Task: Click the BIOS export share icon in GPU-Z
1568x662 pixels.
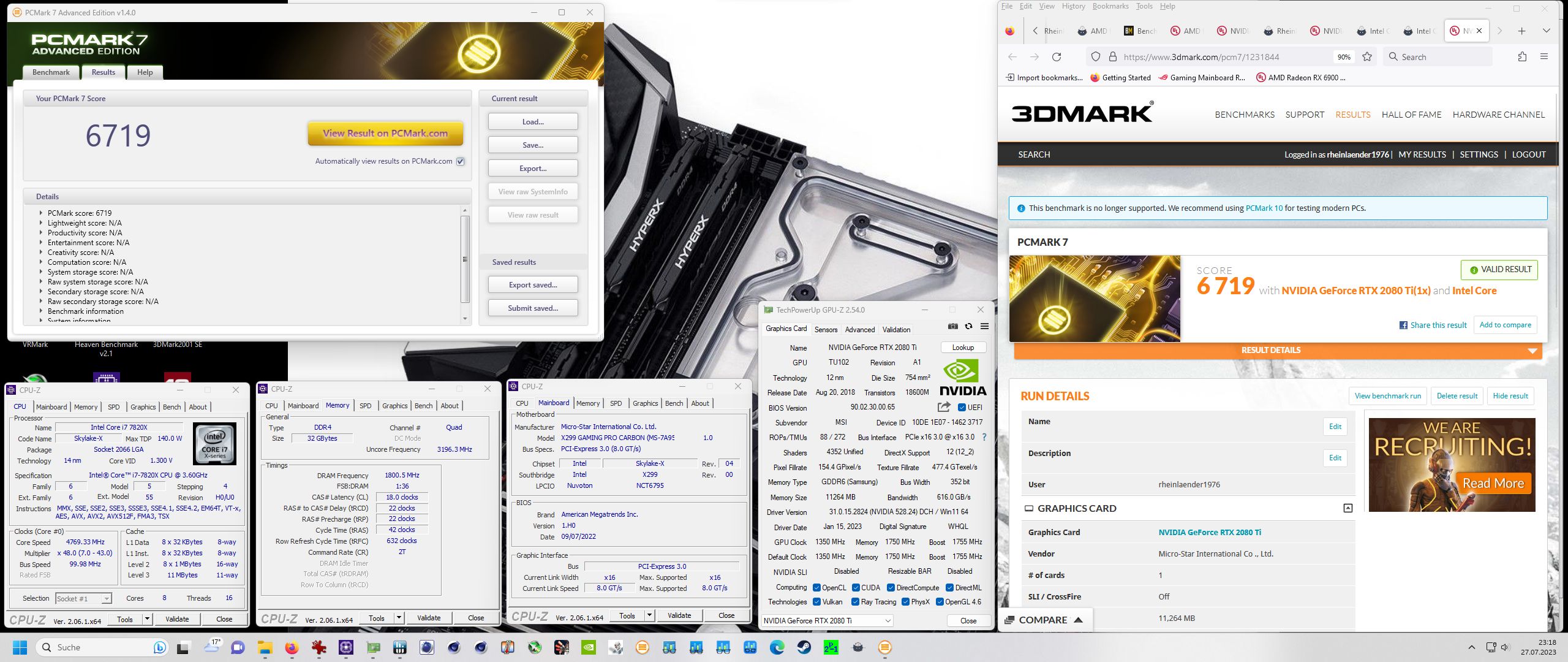Action: coord(944,407)
